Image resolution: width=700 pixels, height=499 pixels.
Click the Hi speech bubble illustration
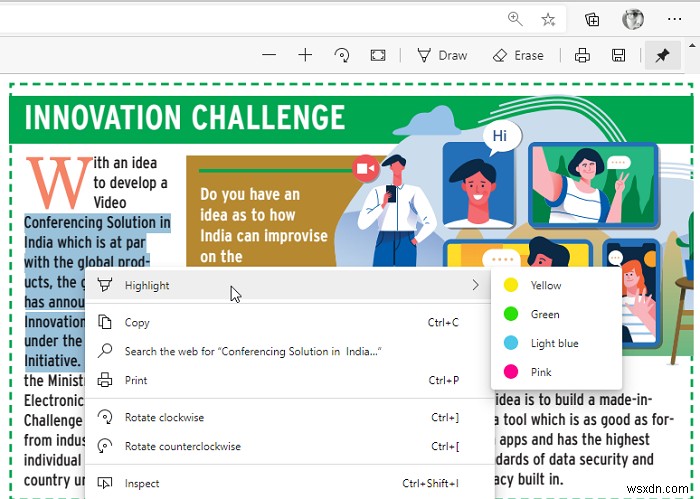point(501,137)
